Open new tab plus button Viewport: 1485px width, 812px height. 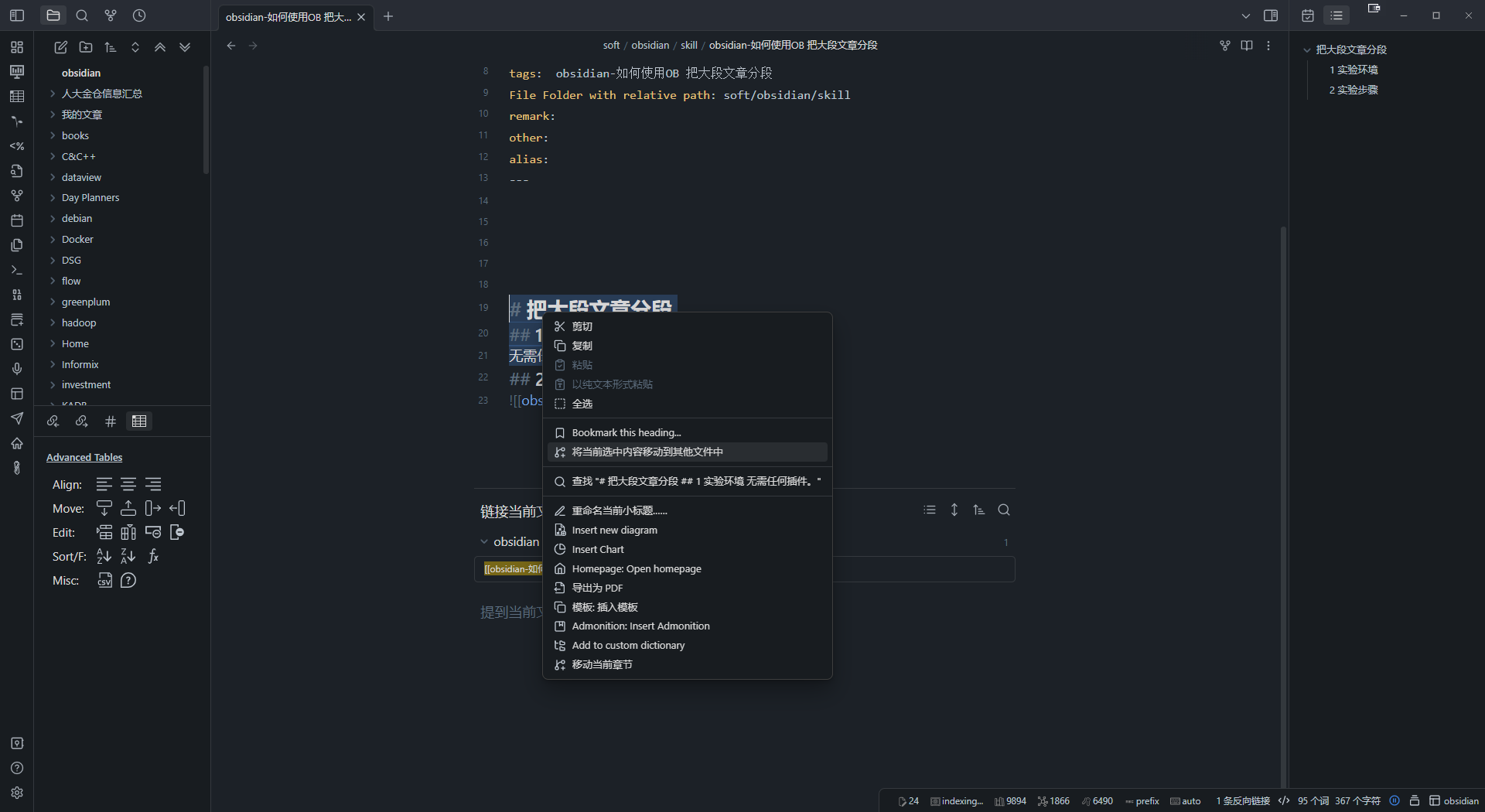click(388, 16)
